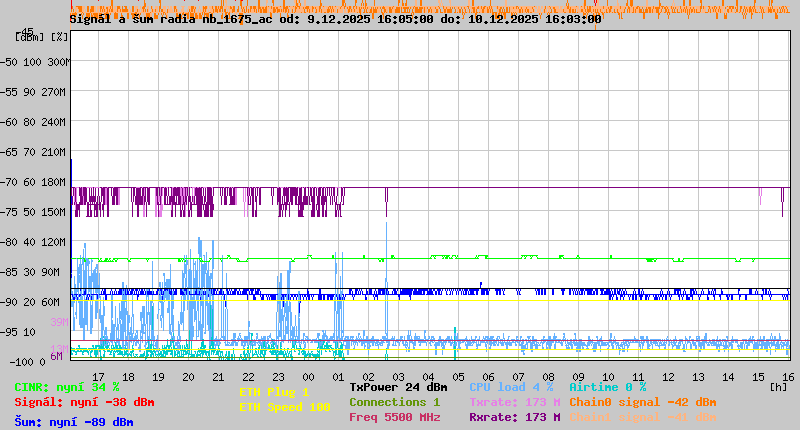800x430 pixels.
Task: Select the Rxrate 173 M legend entry
Action: point(515,417)
